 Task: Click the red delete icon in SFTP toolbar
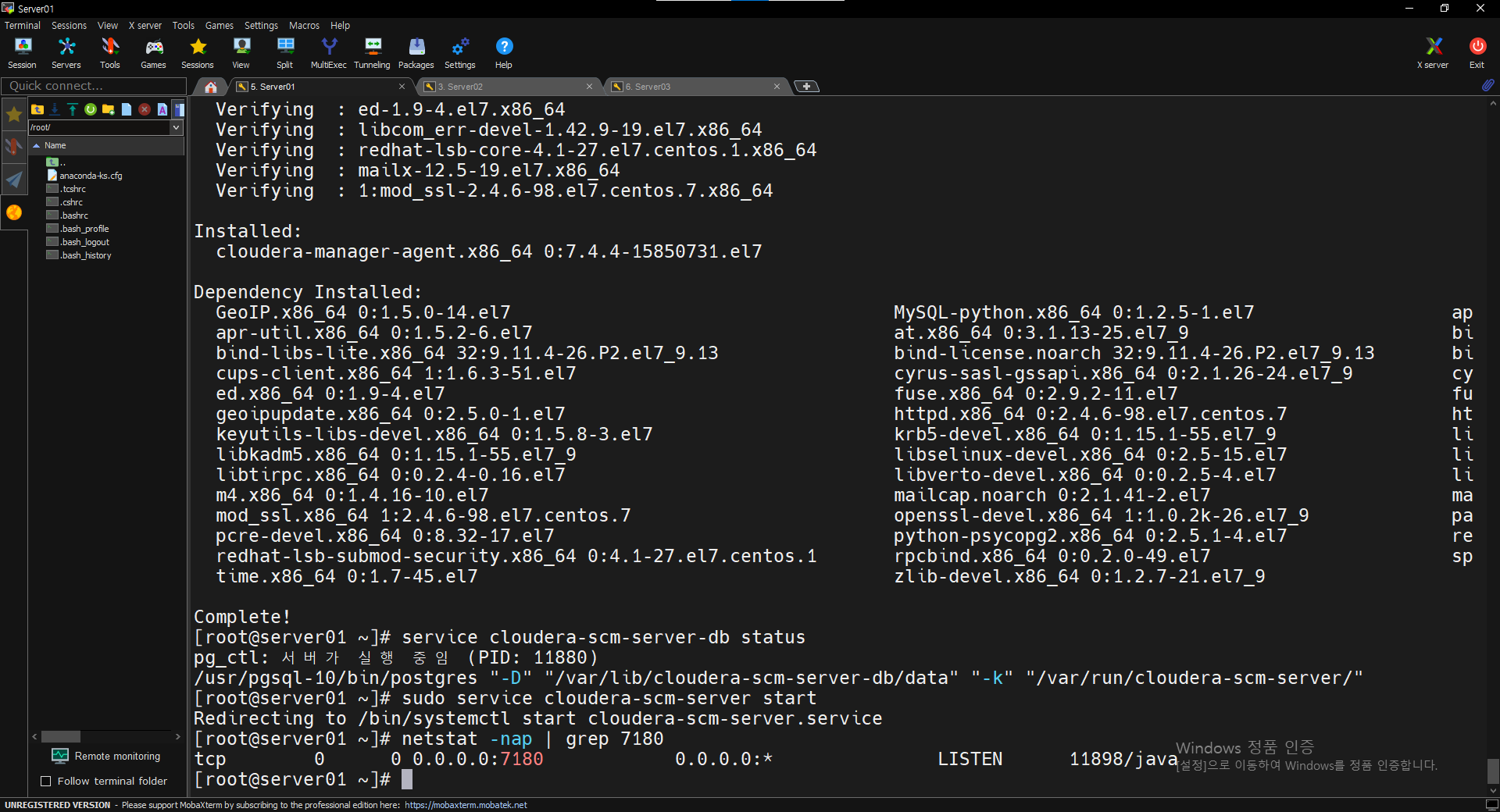[x=145, y=109]
